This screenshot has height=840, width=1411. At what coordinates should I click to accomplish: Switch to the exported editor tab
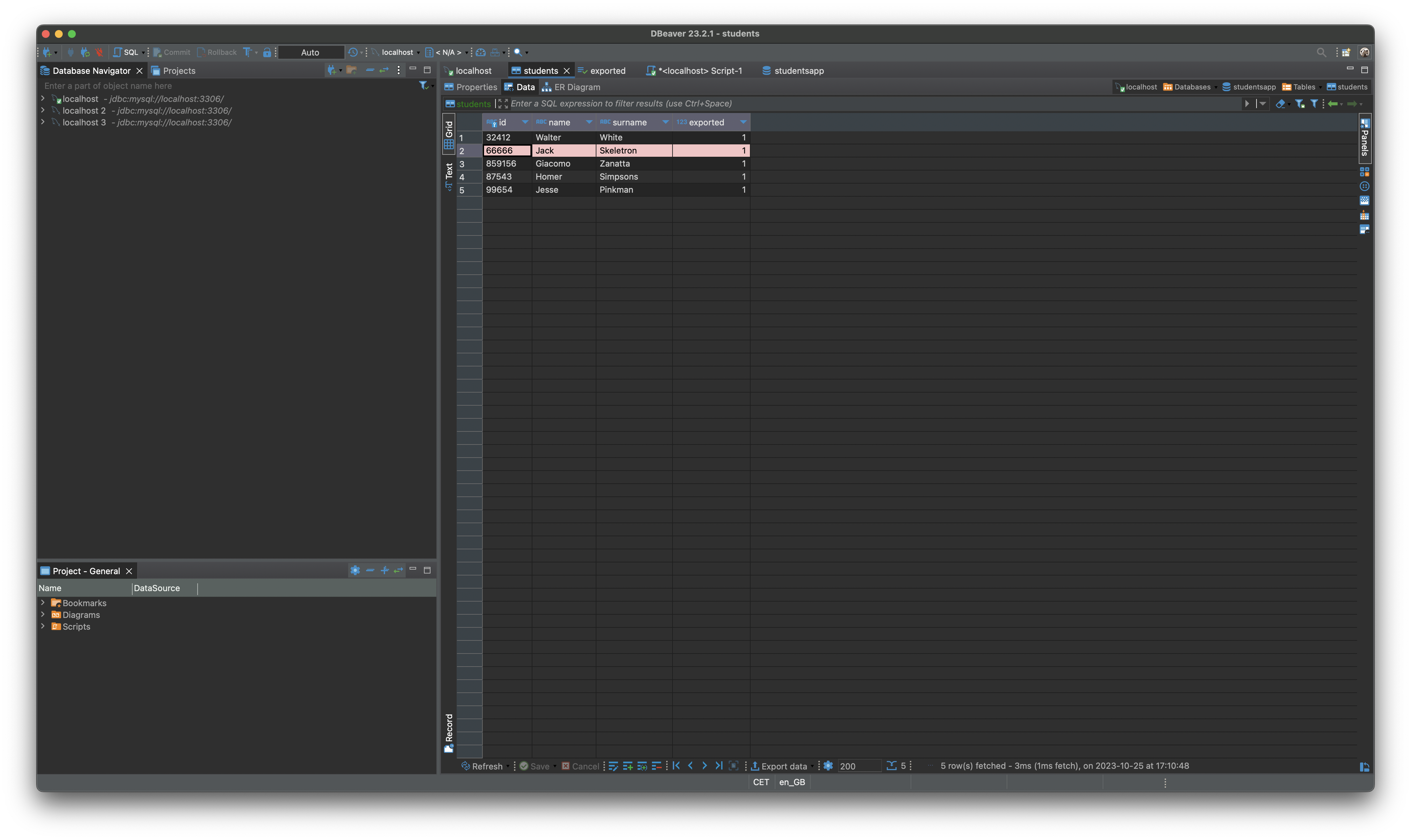(x=602, y=71)
